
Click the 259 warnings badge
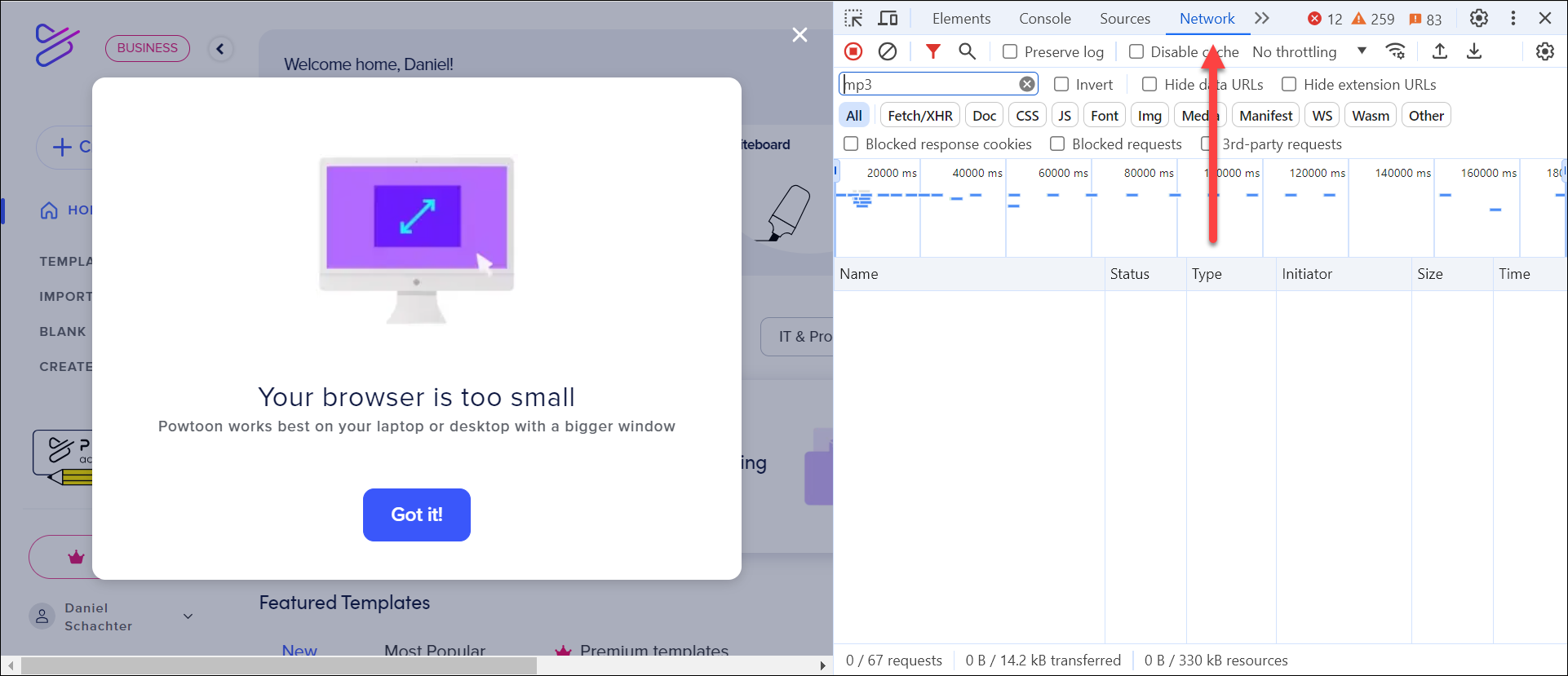pyautogui.click(x=1373, y=19)
